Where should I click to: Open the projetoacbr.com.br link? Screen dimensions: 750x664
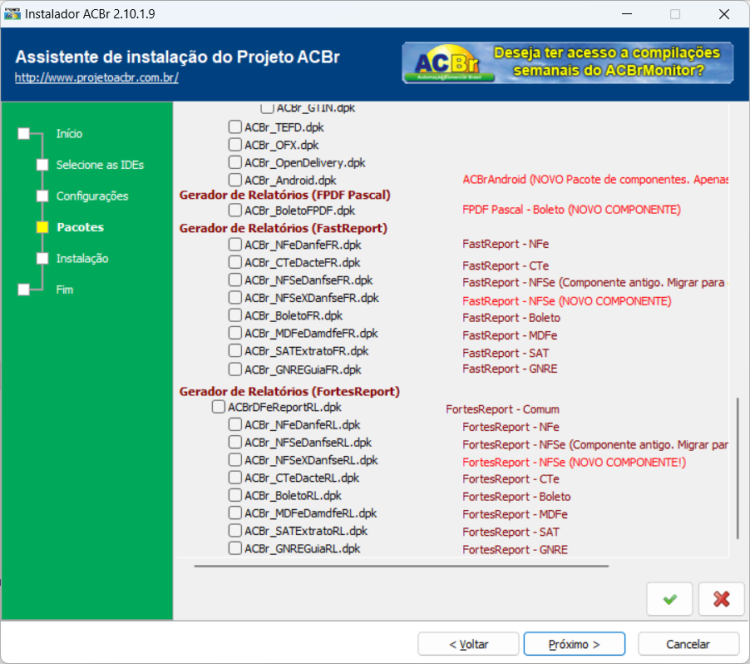[x=97, y=77]
